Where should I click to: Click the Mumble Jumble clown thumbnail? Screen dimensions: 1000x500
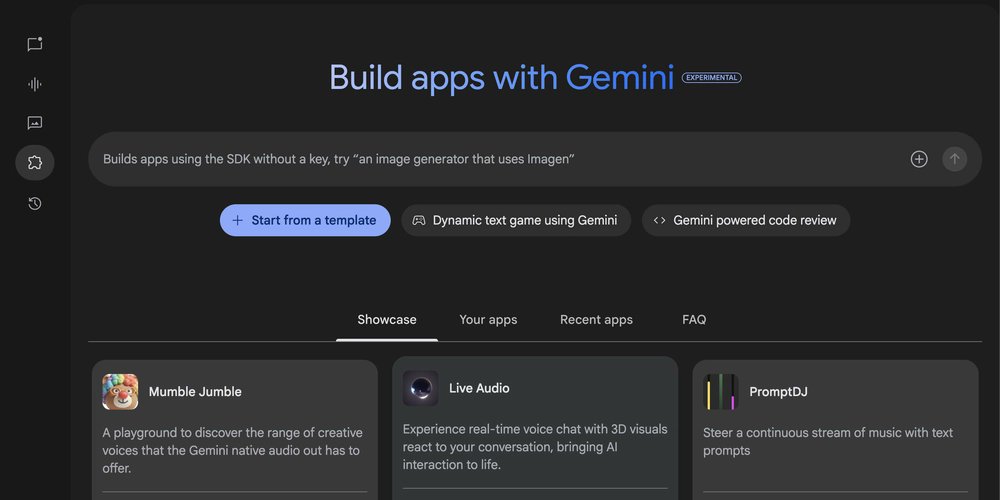(x=120, y=392)
